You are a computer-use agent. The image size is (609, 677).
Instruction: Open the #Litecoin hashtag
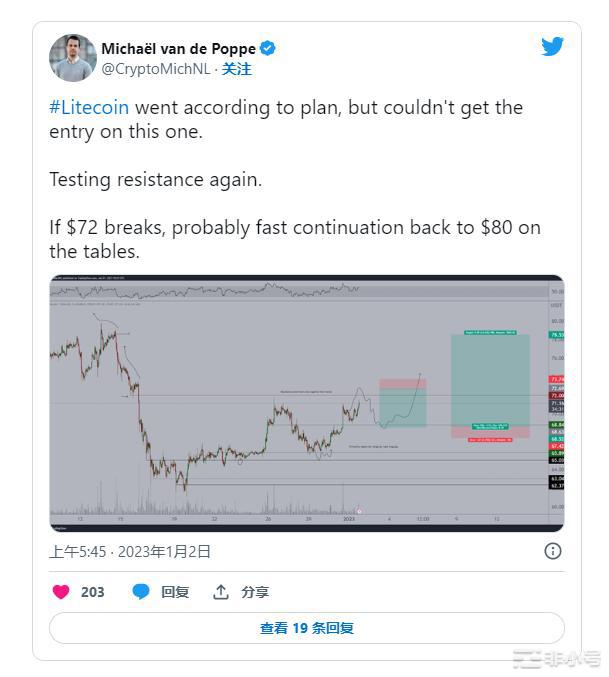[x=89, y=107]
